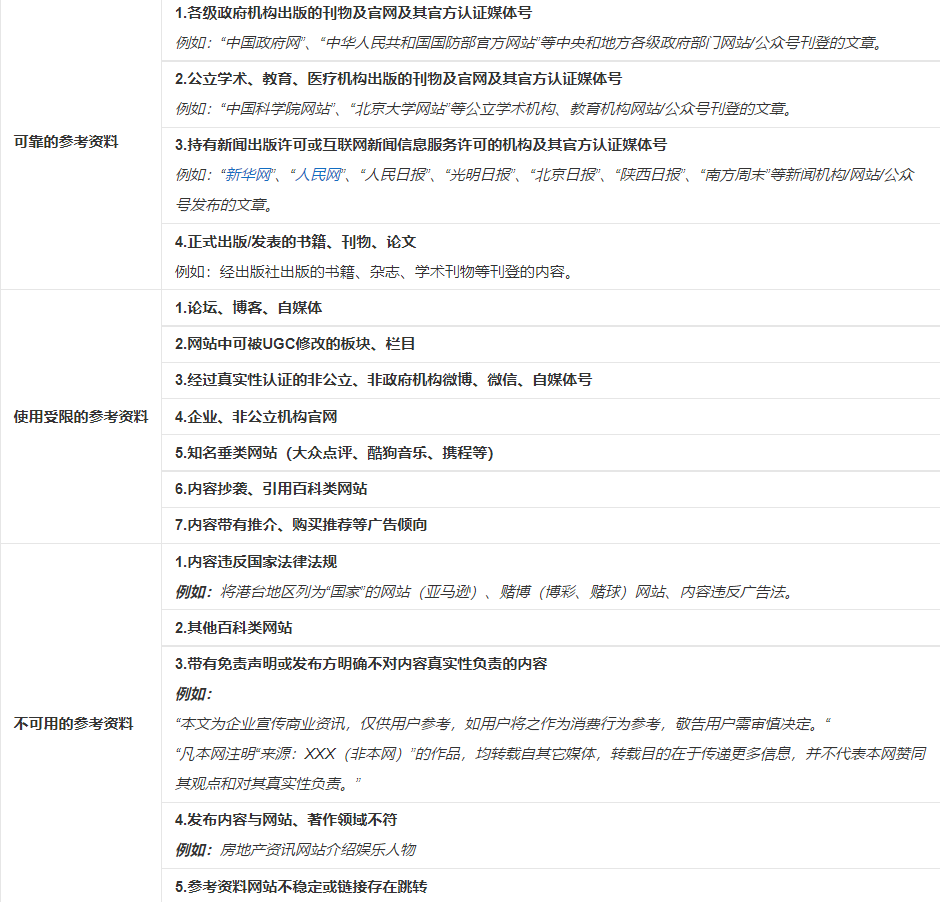
Task: Click row 6.内容抄袭、引用百科类网站
Action: [550, 488]
